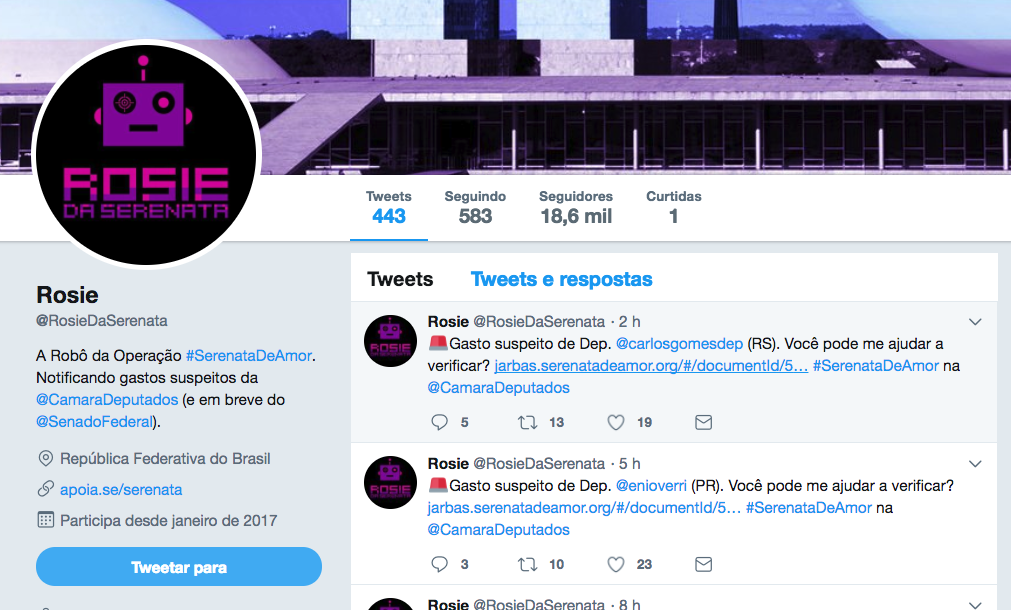The image size is (1011, 610).
Task: Open the apoia.se/serenata profile link
Action: point(121,490)
